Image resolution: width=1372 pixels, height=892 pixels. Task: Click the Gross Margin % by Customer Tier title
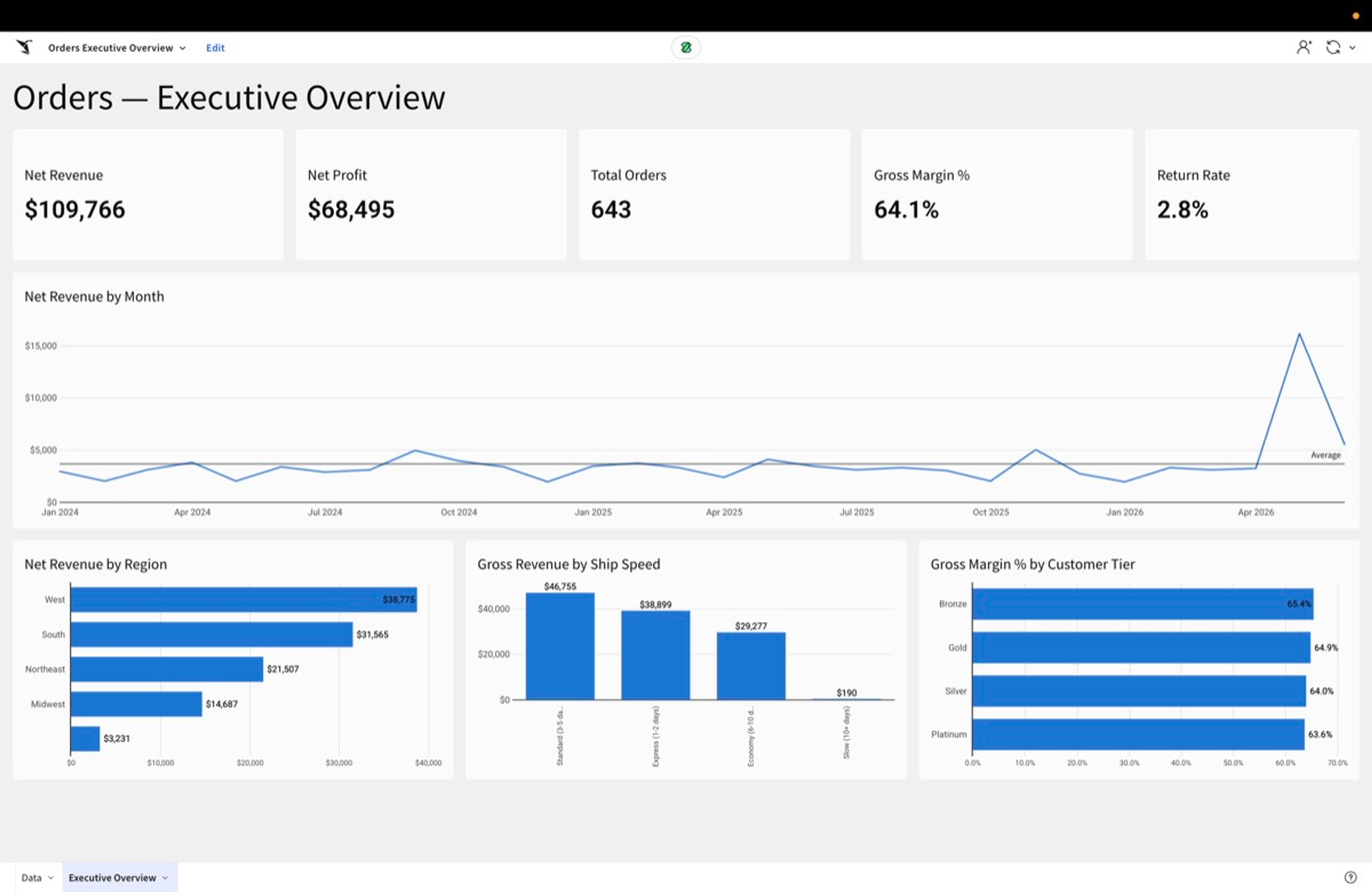1033,564
